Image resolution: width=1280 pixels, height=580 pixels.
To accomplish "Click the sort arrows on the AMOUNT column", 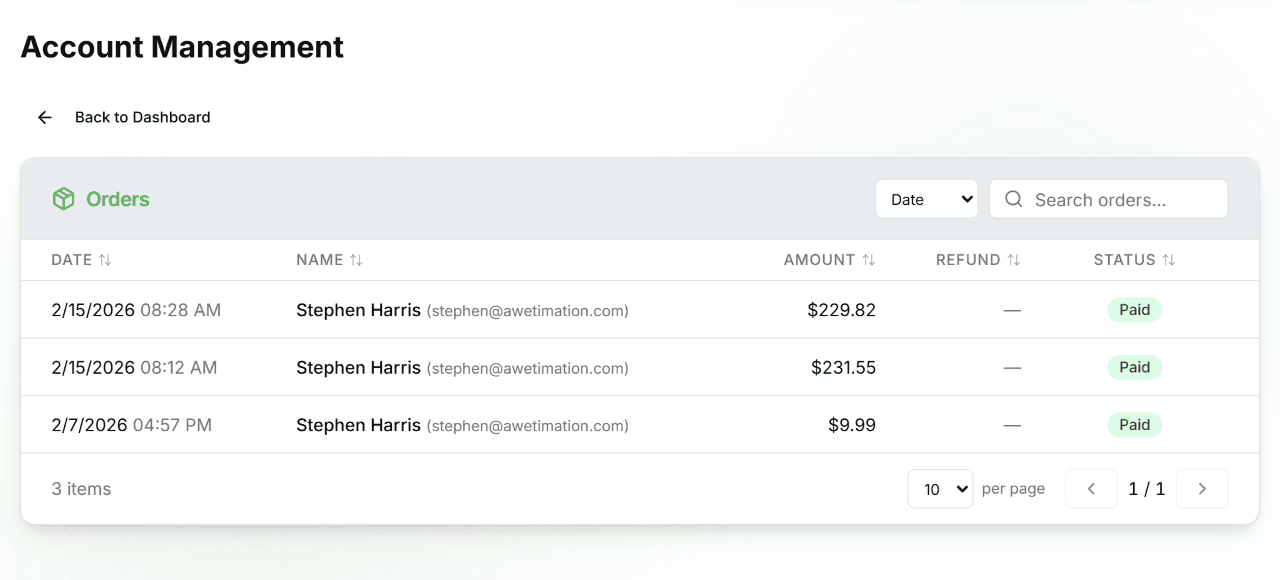I will [869, 259].
